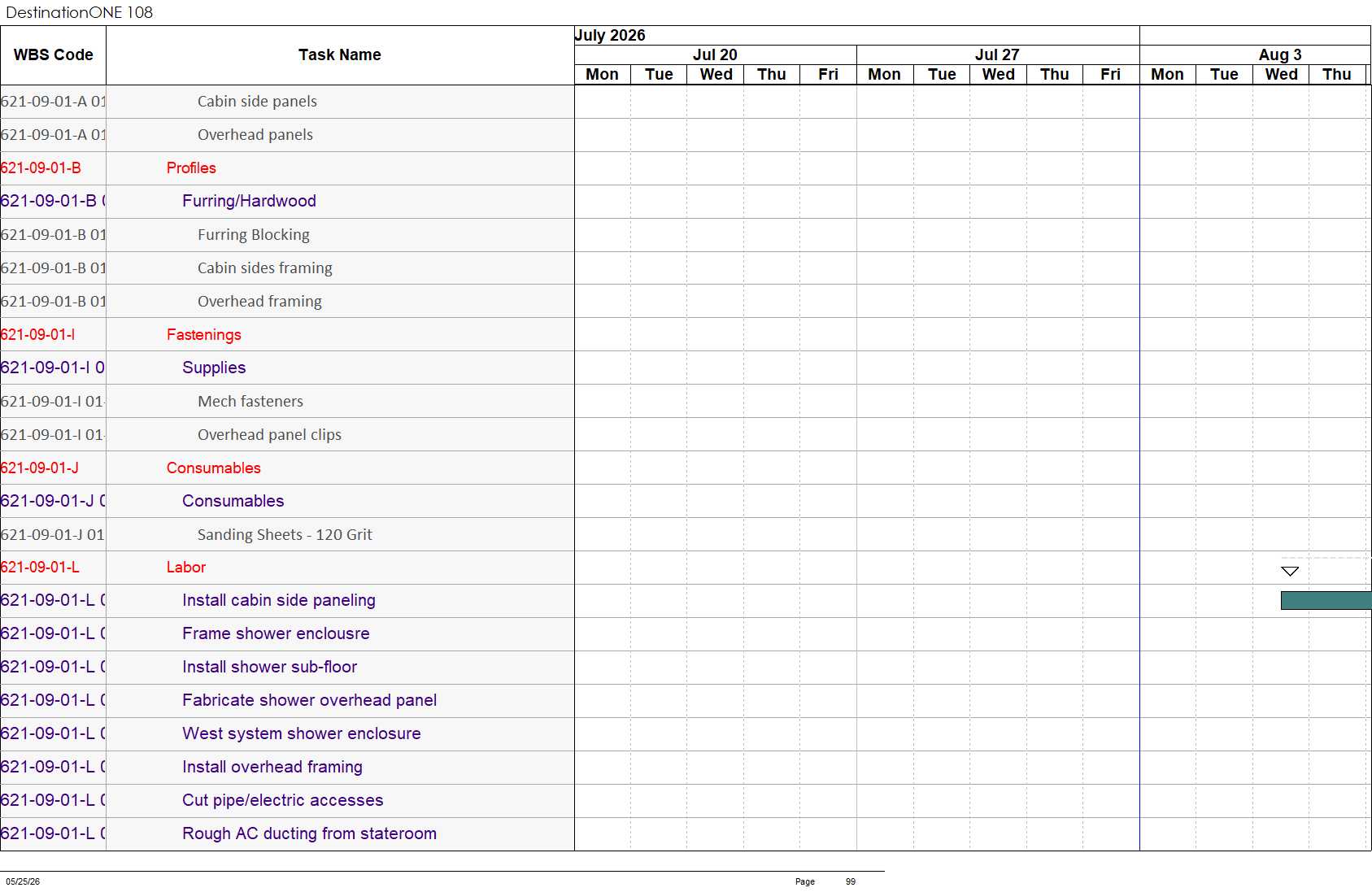
Task: Click the Jul 27 week header
Action: coord(997,54)
